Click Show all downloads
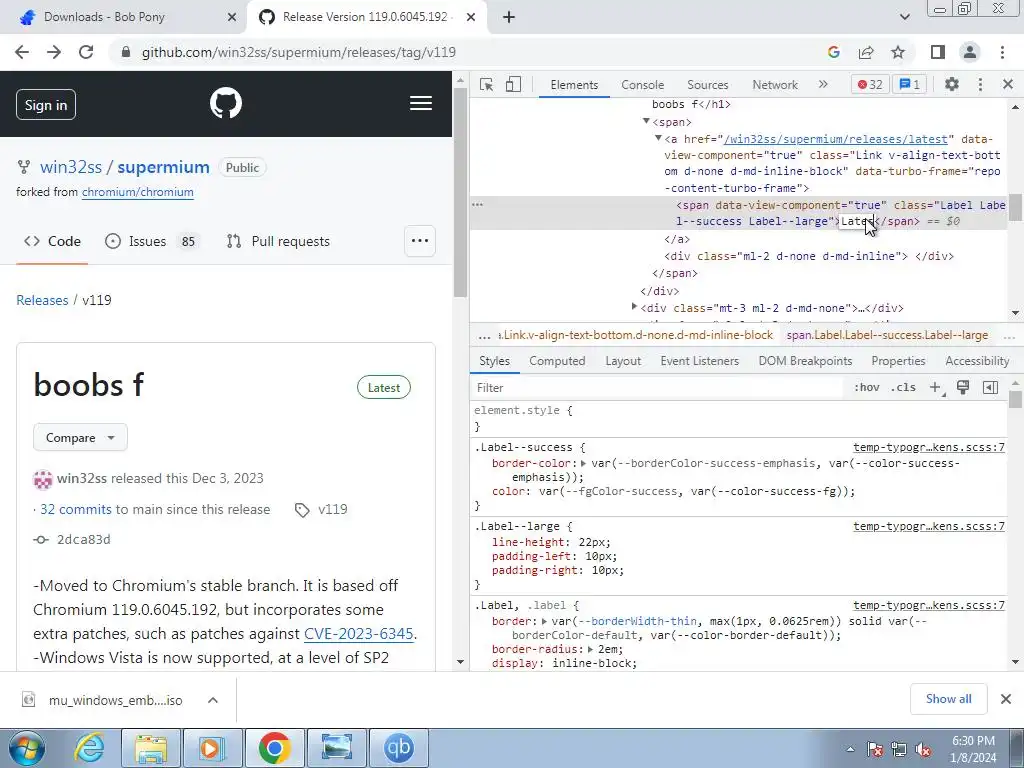 click(x=948, y=699)
